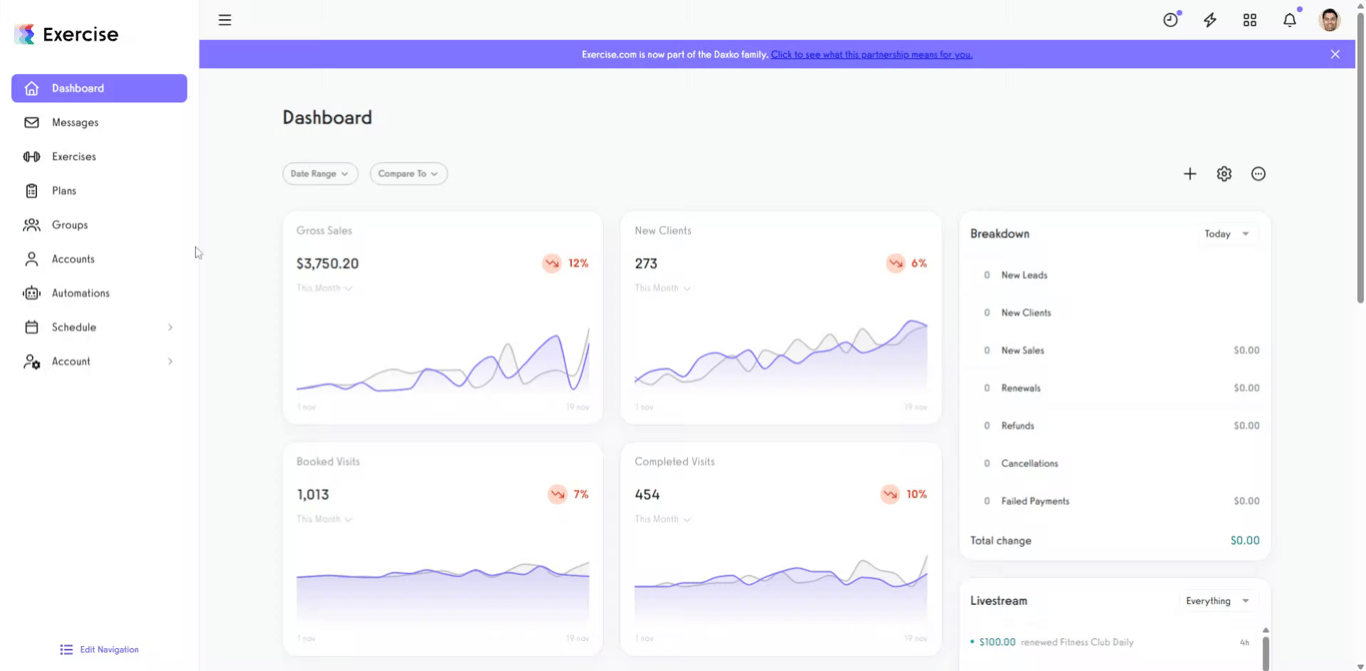This screenshot has height=671, width=1366.
Task: Click the lightning bolt quick actions icon
Action: coord(1210,20)
